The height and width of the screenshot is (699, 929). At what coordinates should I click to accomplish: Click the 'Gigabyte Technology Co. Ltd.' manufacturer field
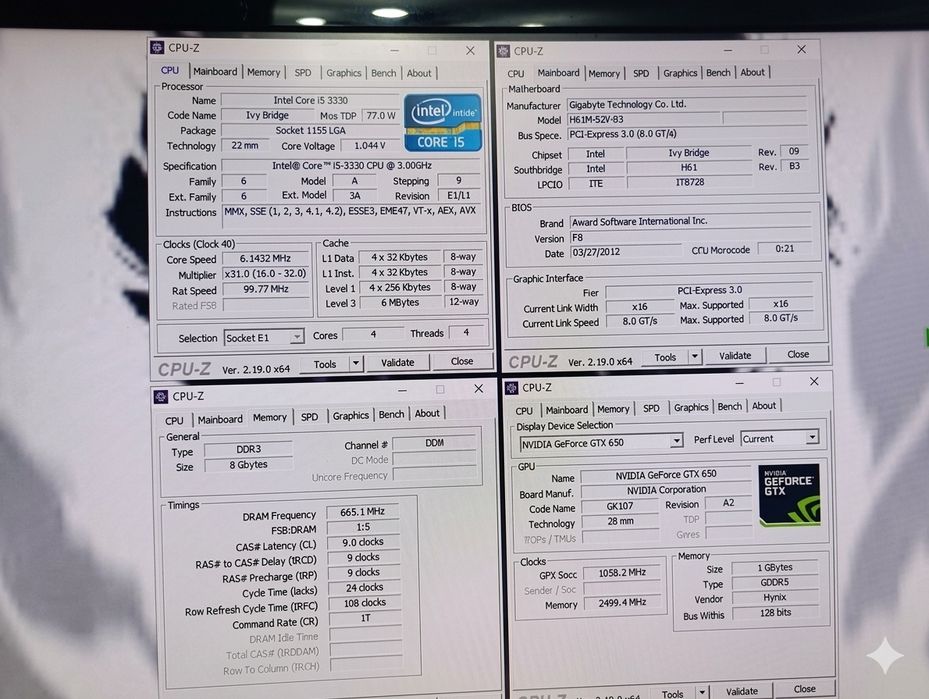pyautogui.click(x=687, y=104)
